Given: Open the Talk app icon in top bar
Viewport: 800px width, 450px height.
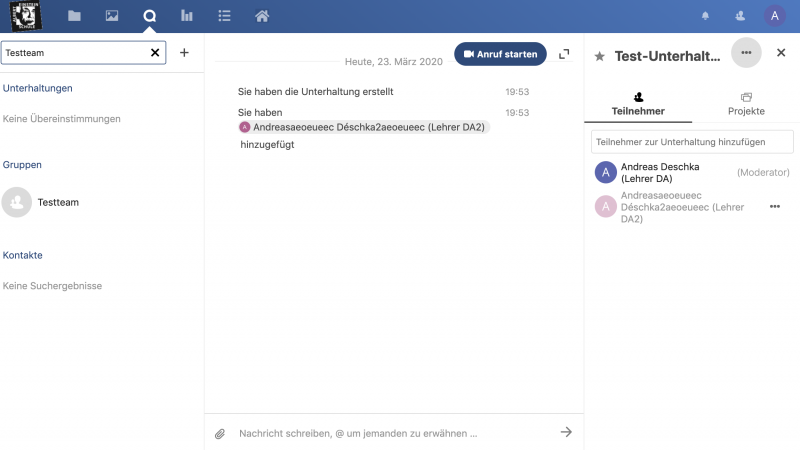Looking at the screenshot, I should [x=150, y=16].
